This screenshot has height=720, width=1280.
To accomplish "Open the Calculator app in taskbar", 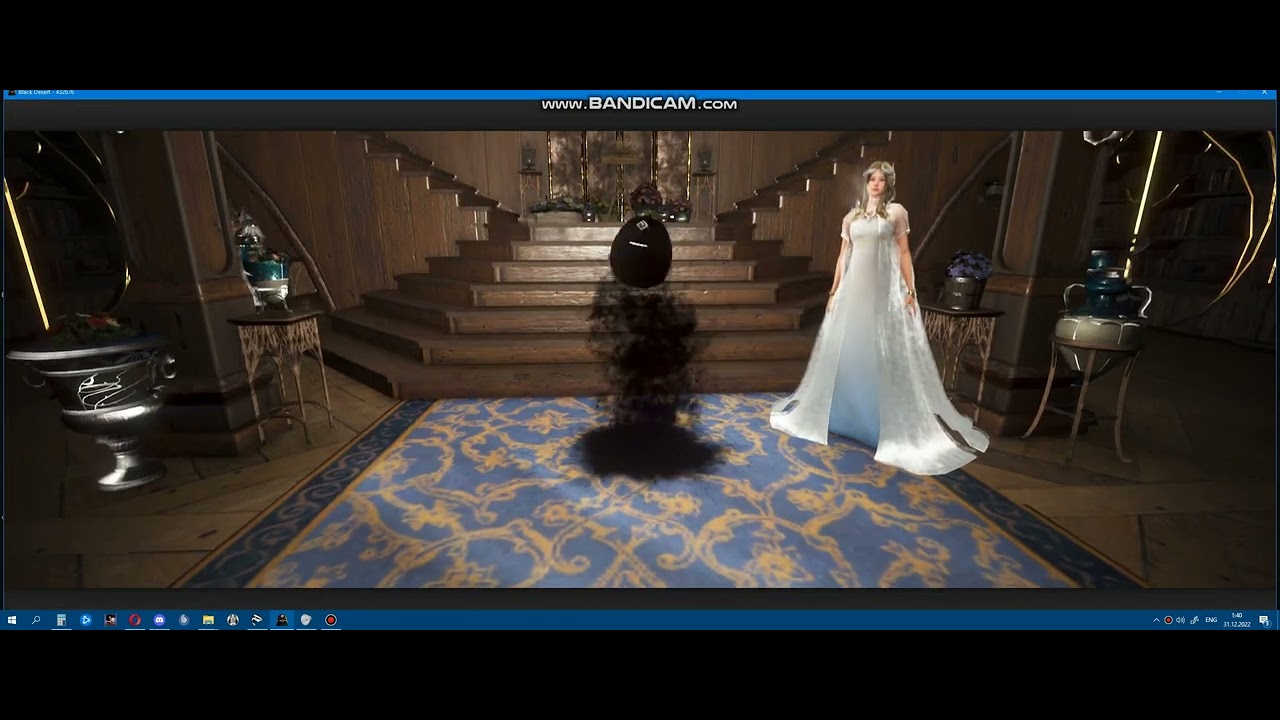I will pos(61,620).
